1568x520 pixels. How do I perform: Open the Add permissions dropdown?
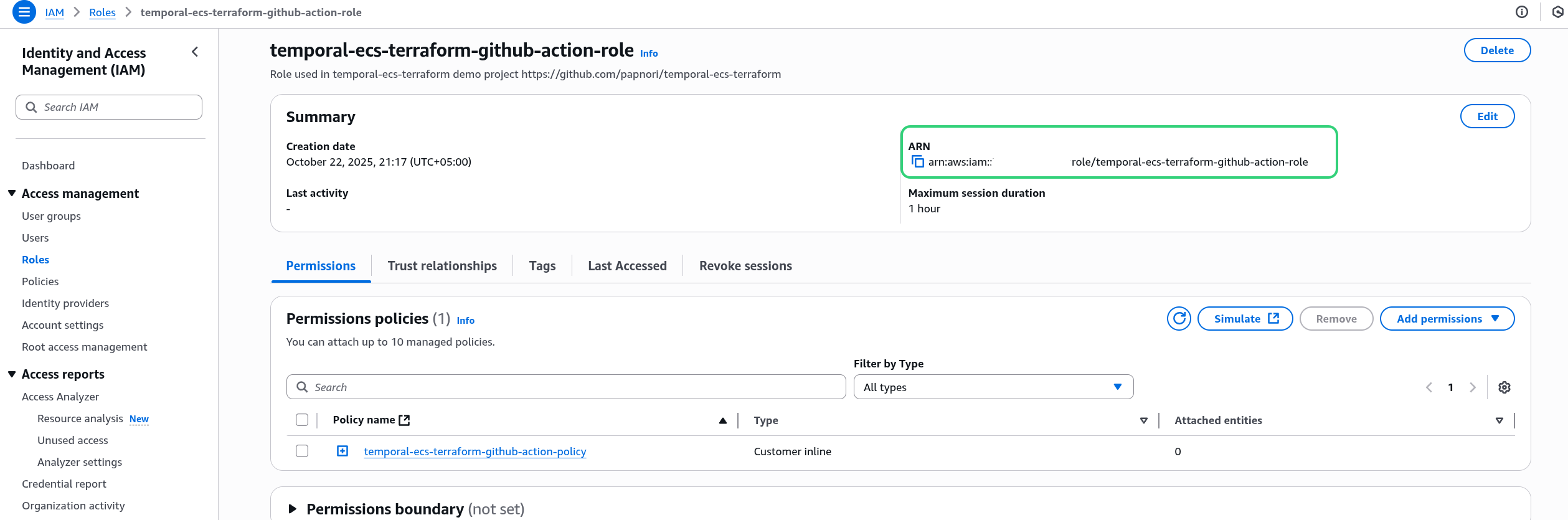point(1447,319)
